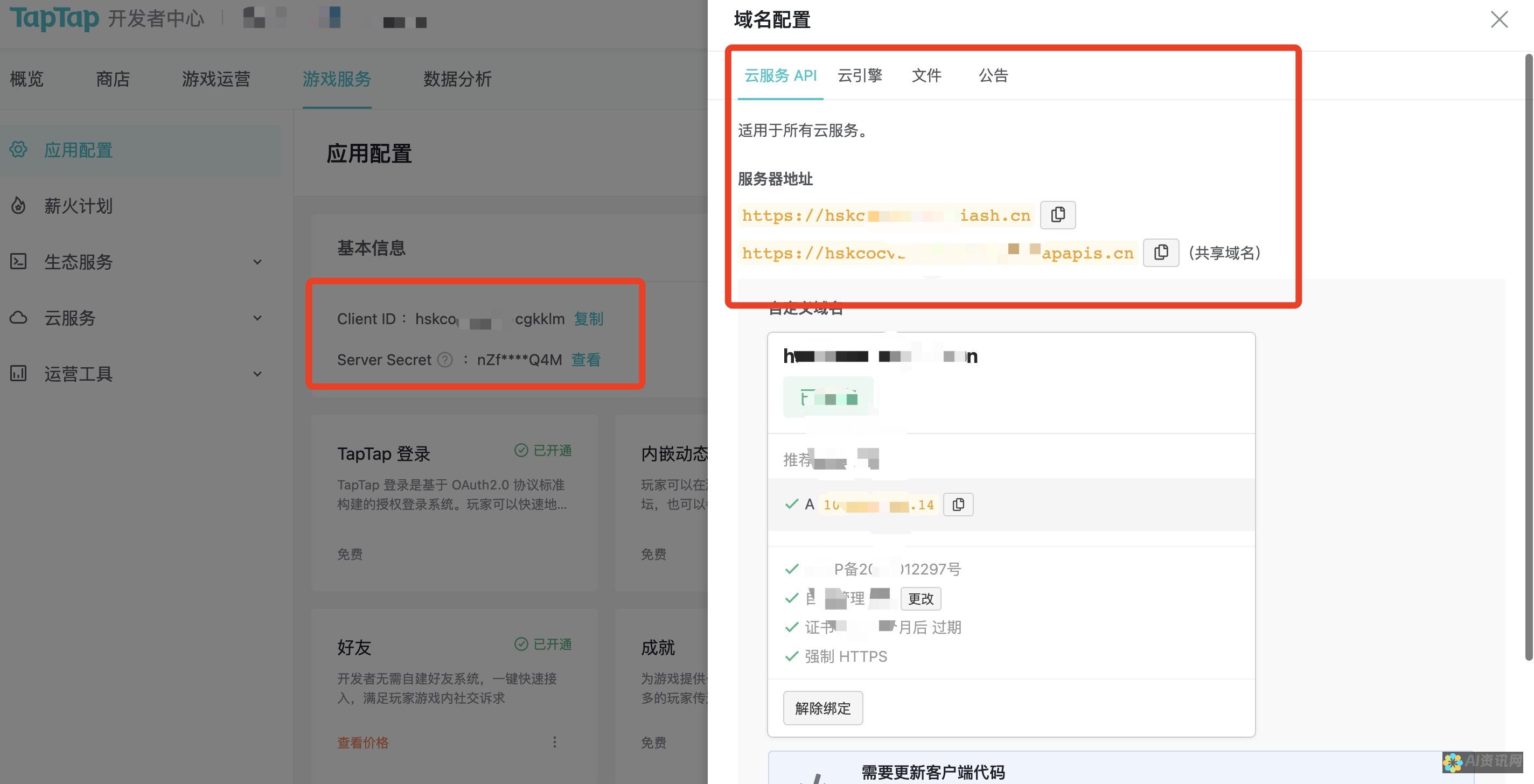Click 查看价格 on the 好友 card
Image resolution: width=1534 pixels, height=784 pixels.
pos(362,743)
